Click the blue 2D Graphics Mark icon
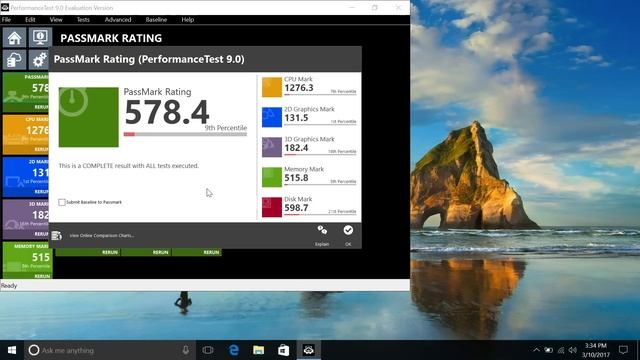The image size is (640, 360). pos(272,117)
